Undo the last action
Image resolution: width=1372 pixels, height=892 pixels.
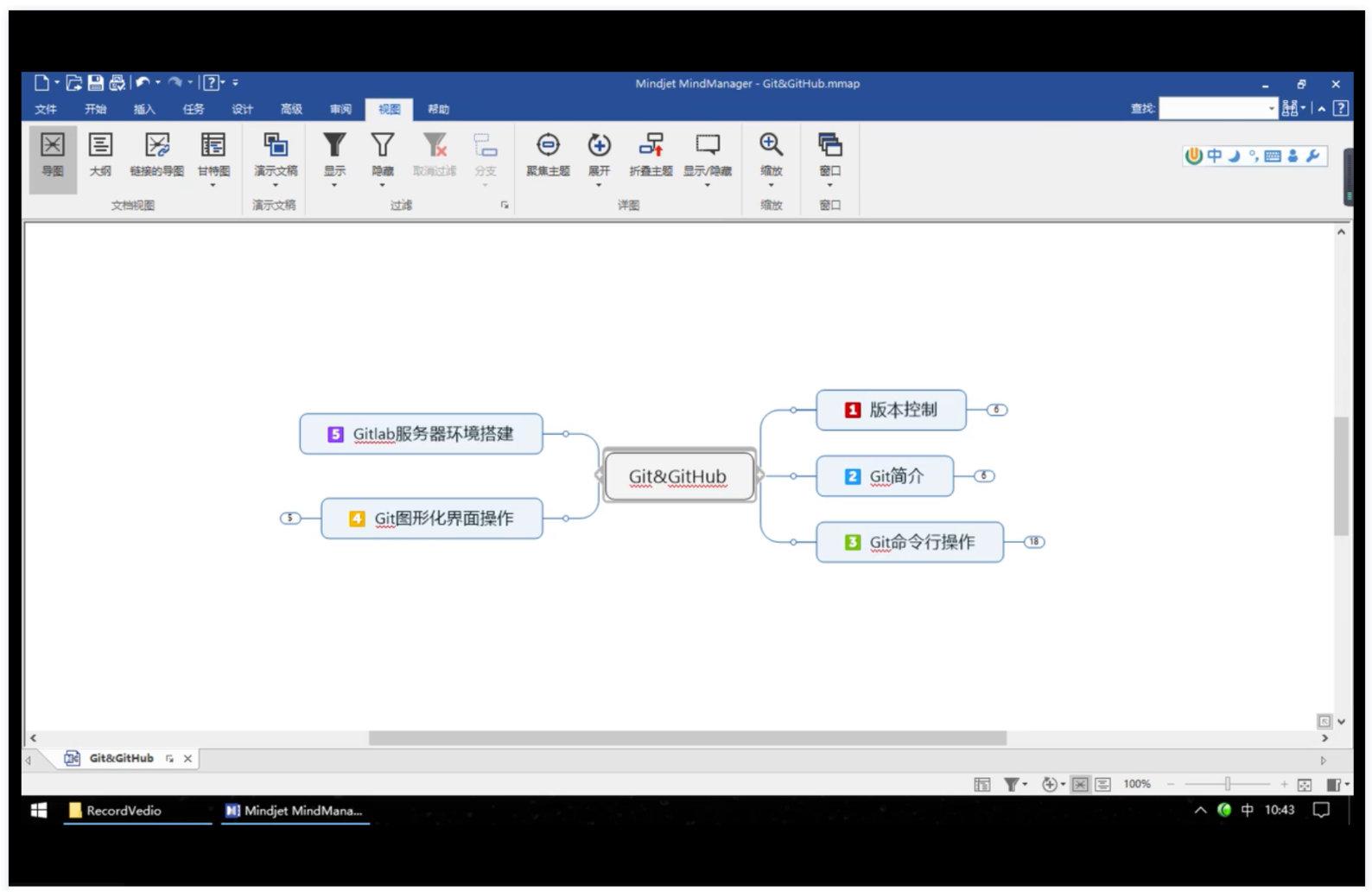pos(143,83)
